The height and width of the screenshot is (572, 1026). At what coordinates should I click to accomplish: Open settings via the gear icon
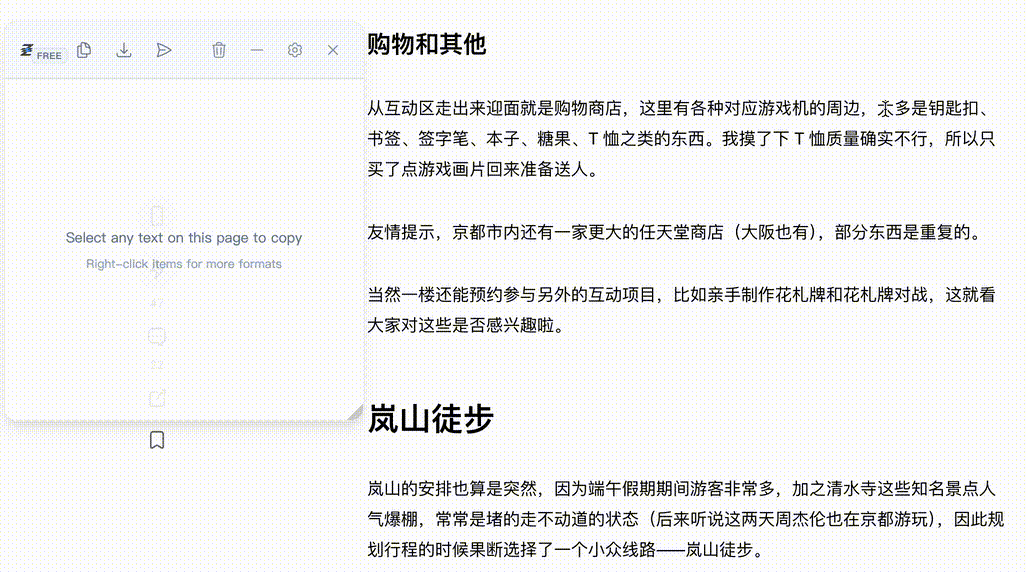click(x=294, y=50)
